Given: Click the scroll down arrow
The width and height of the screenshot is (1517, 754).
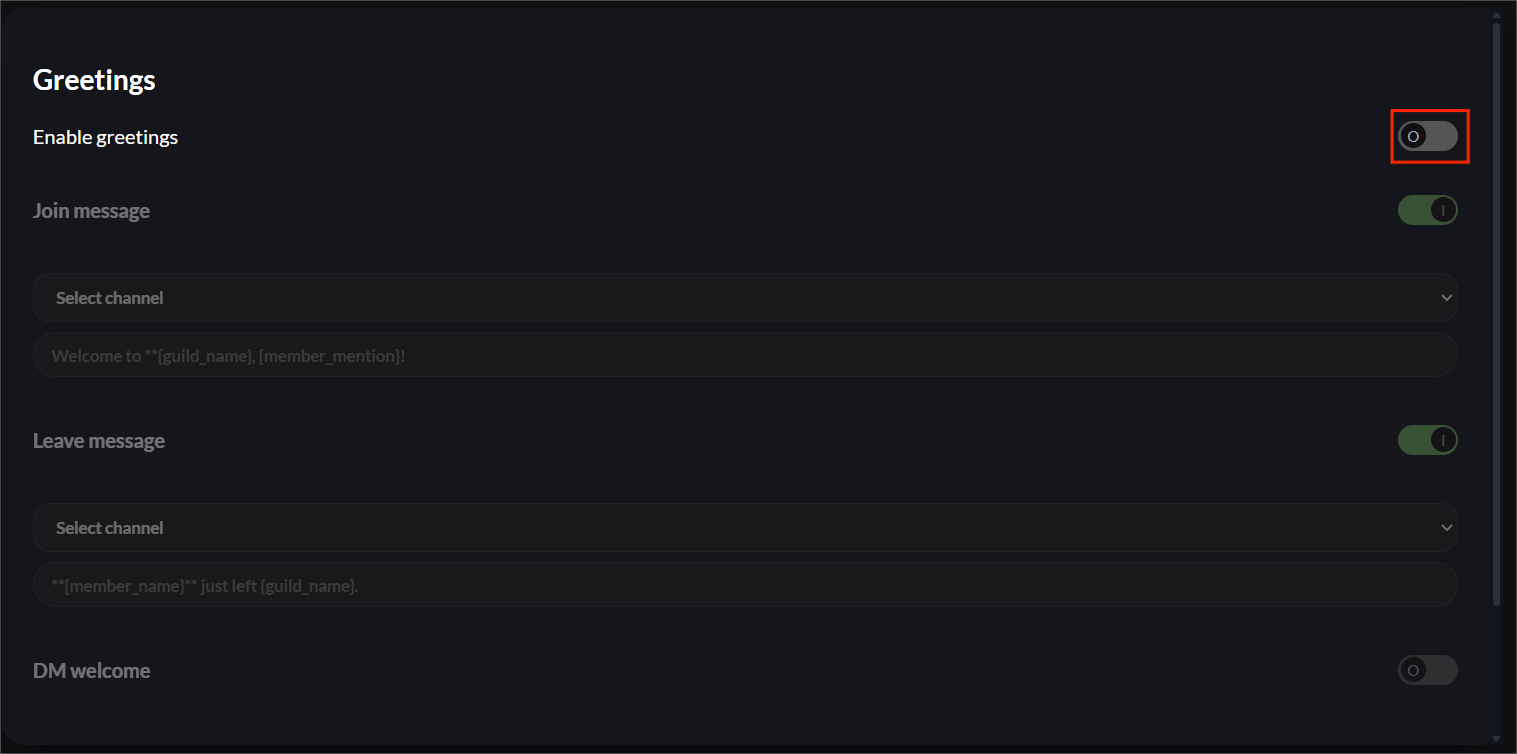Looking at the screenshot, I should (x=1496, y=739).
